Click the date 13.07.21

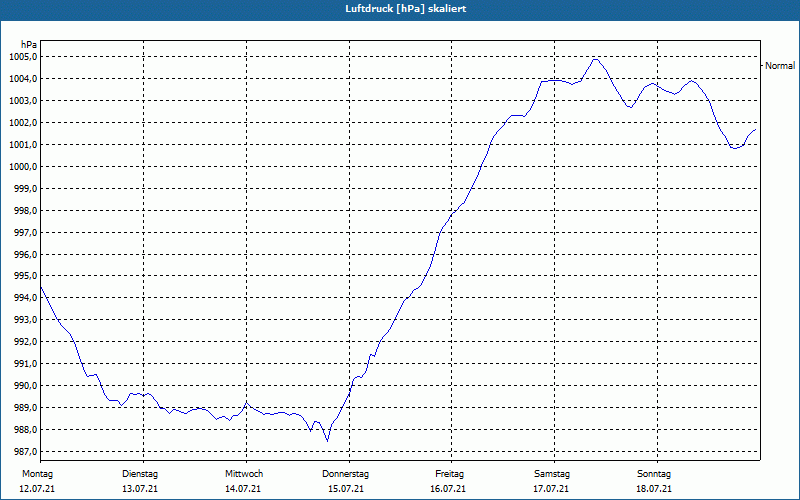pyautogui.click(x=140, y=489)
